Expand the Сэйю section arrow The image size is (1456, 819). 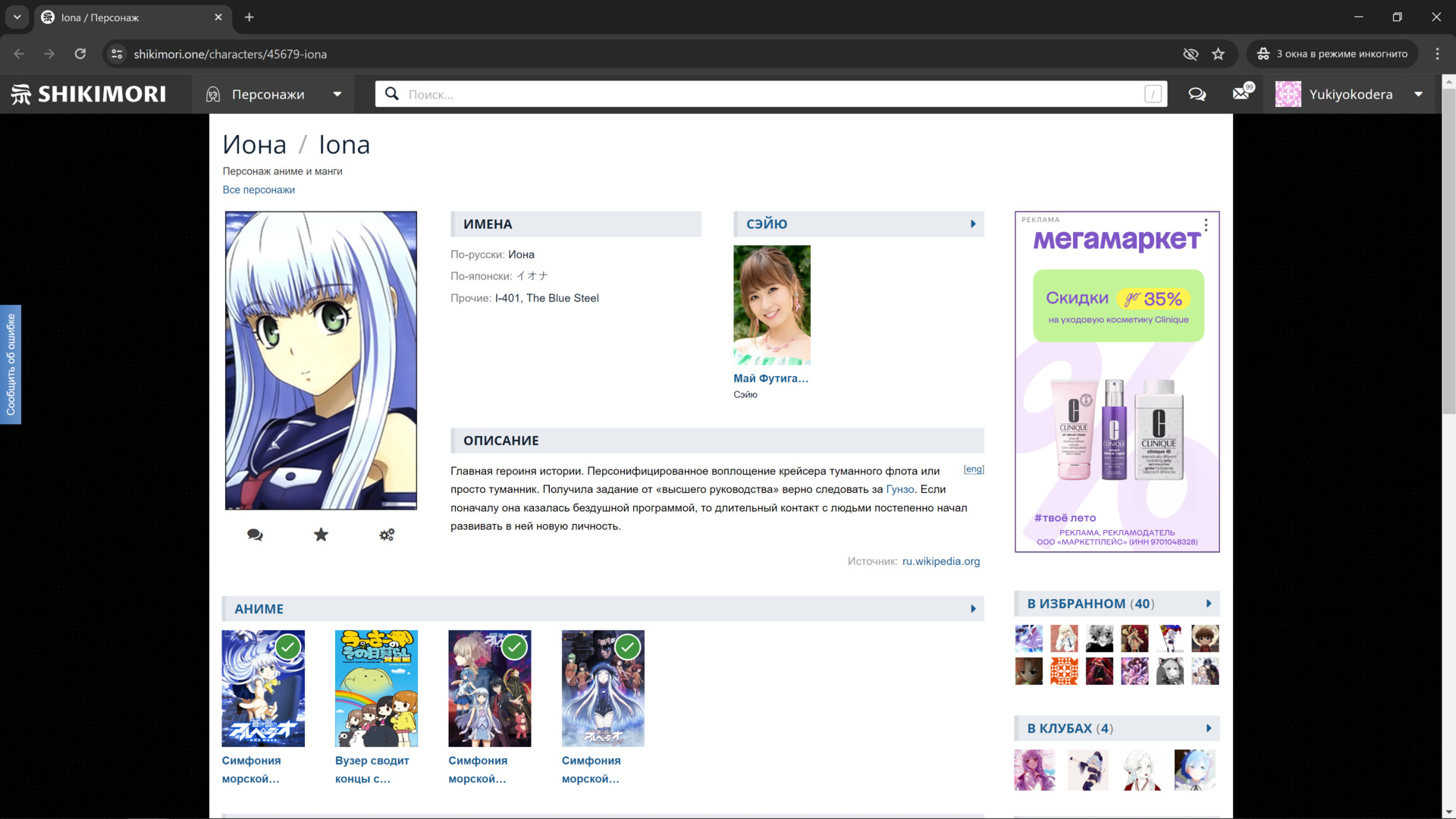coord(973,224)
